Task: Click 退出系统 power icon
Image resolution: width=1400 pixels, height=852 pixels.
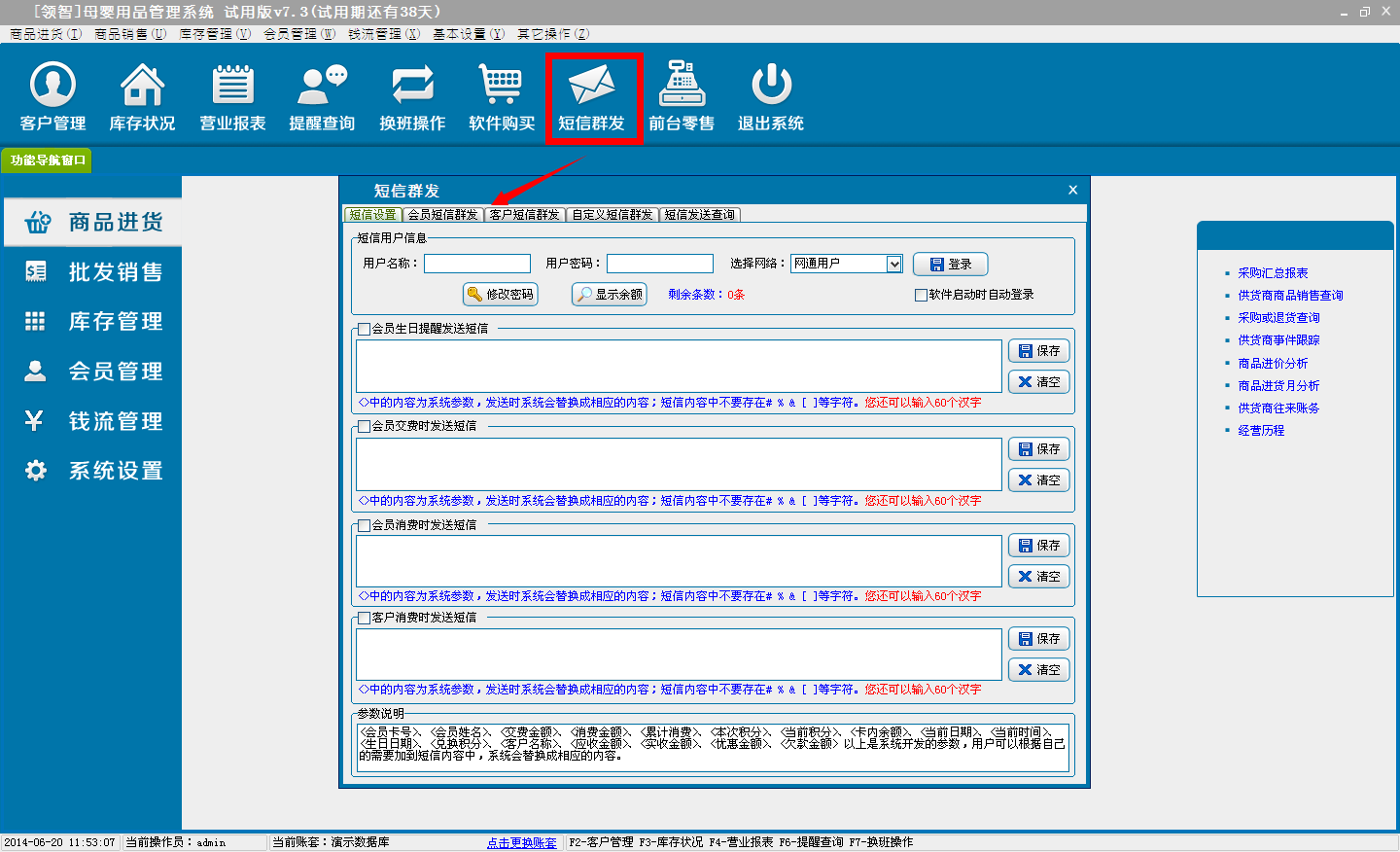Action: (771, 86)
